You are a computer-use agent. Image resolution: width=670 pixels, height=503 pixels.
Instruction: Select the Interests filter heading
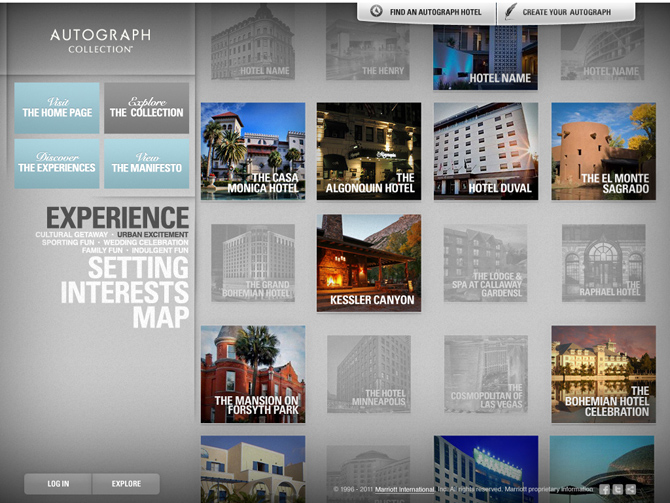coord(124,293)
